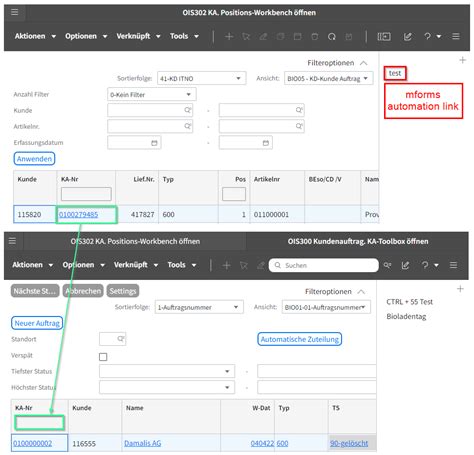The image size is (474, 455).
Task: Open the Tiefster Status dropdown
Action: [167, 371]
